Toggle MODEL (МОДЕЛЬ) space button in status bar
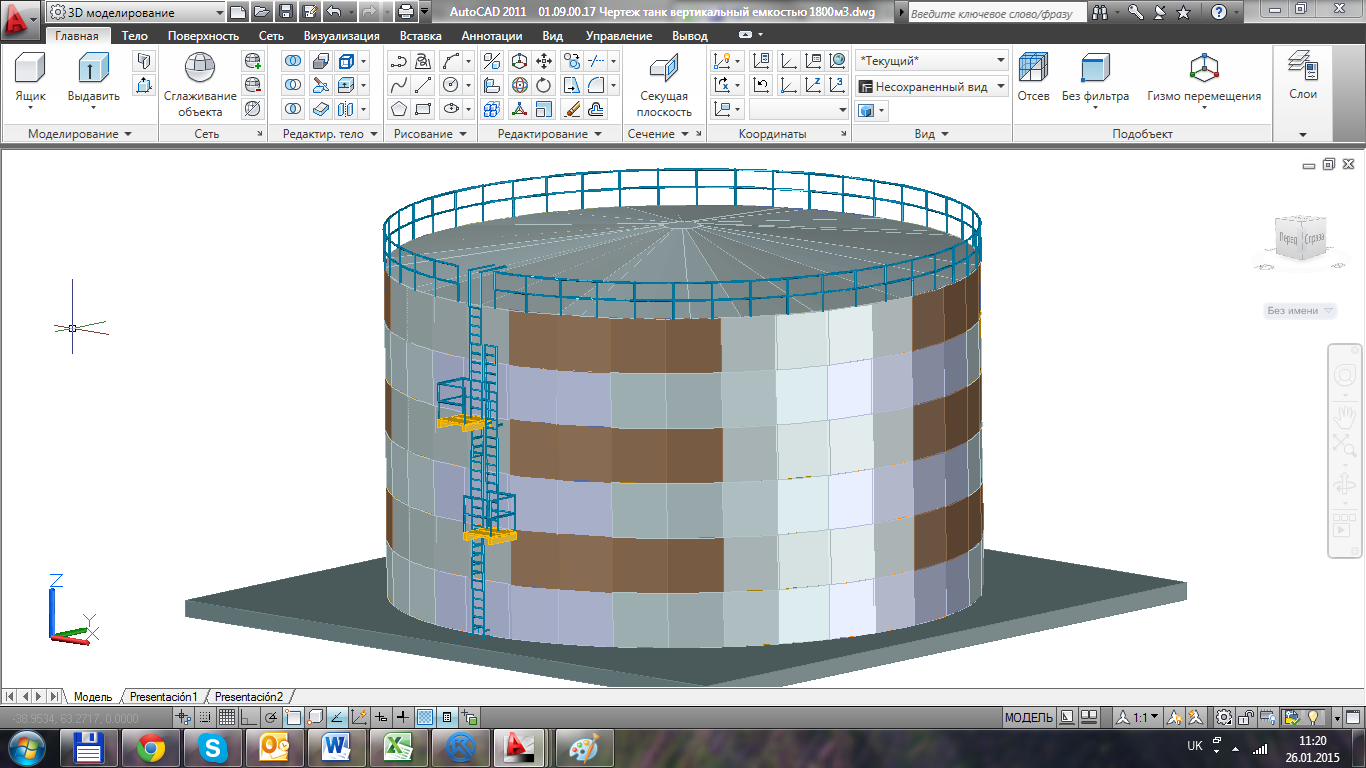 tap(1028, 717)
